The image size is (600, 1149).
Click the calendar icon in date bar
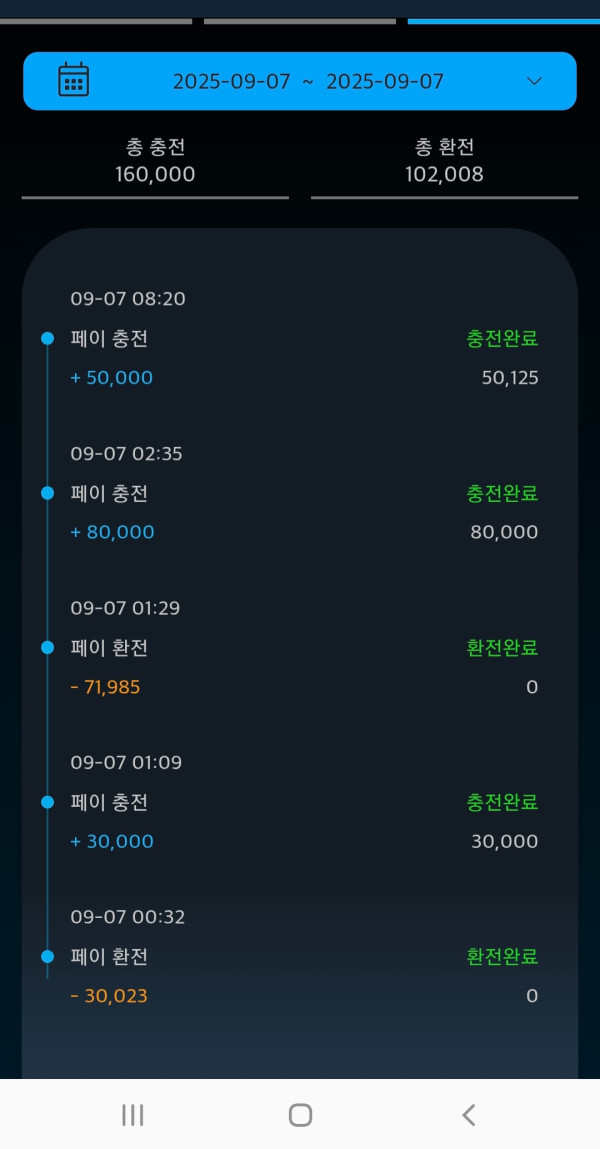point(74,80)
